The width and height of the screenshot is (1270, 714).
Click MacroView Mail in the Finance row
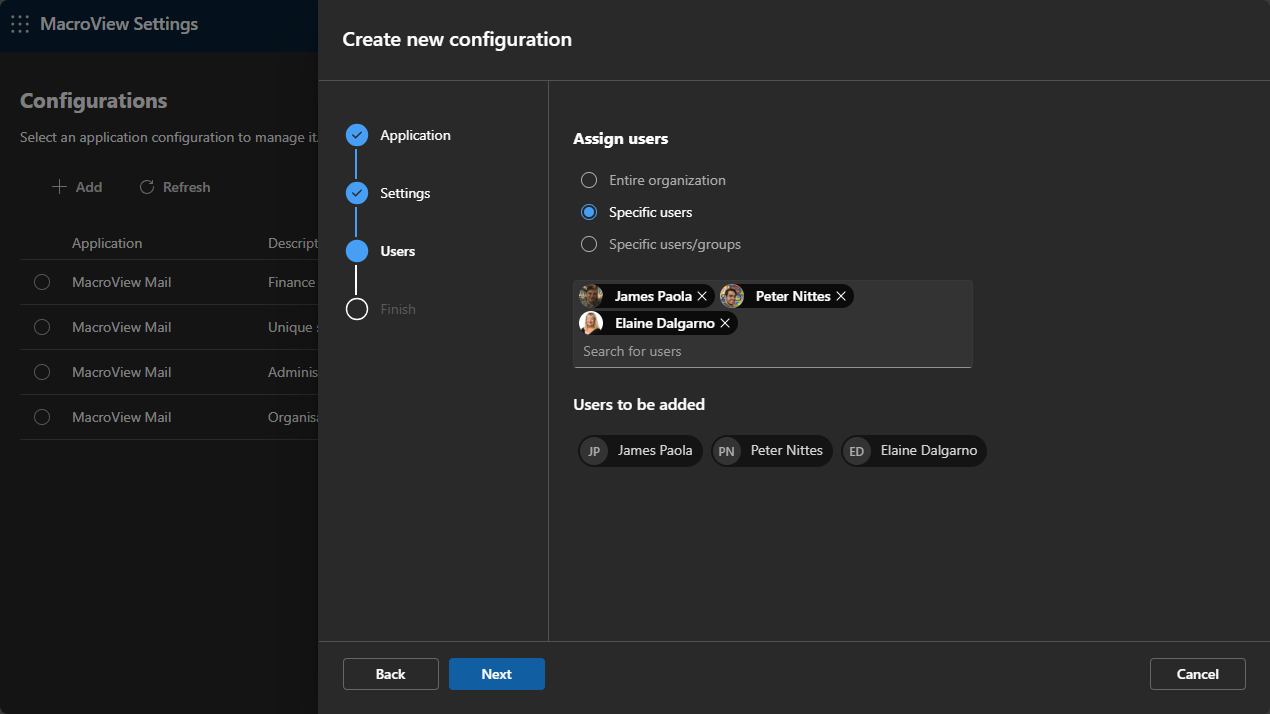[122, 282]
